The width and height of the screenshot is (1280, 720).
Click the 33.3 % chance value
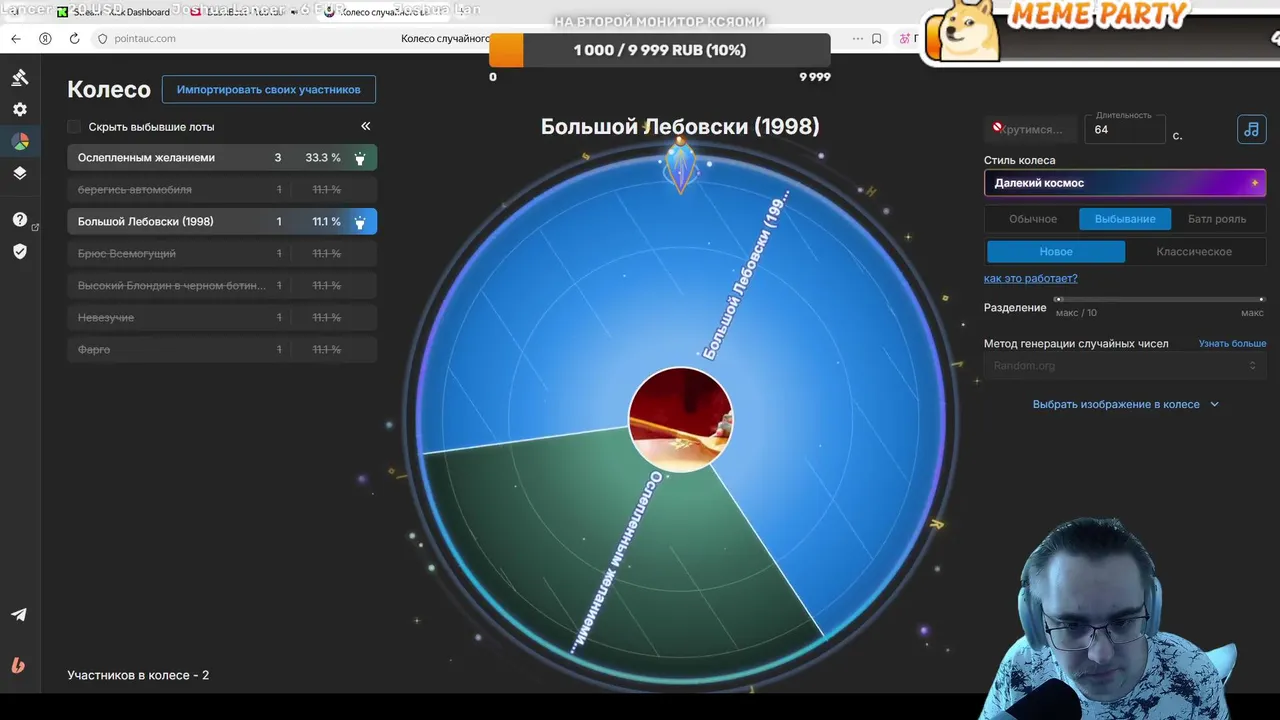point(322,158)
